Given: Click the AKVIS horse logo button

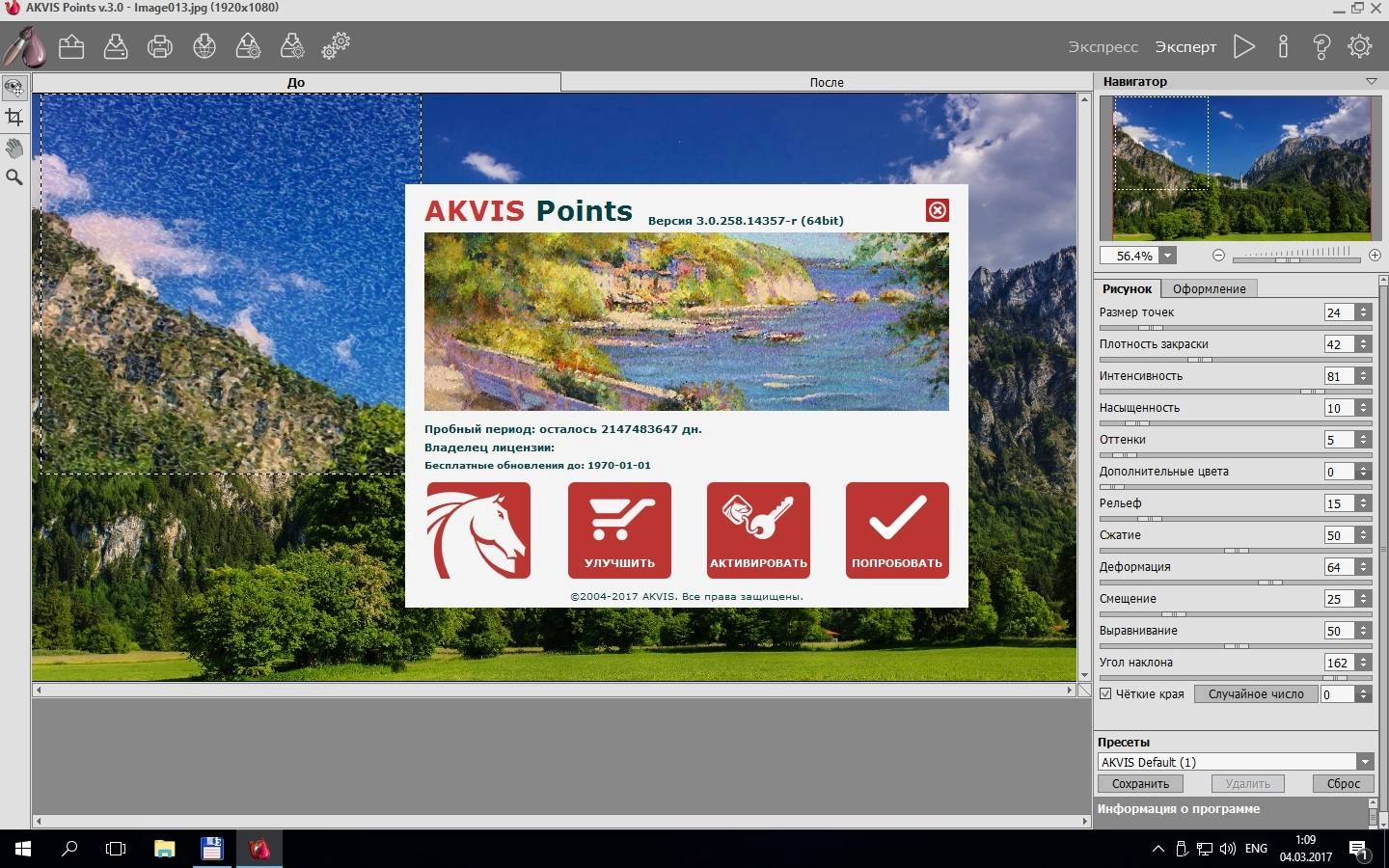Looking at the screenshot, I should (x=478, y=530).
